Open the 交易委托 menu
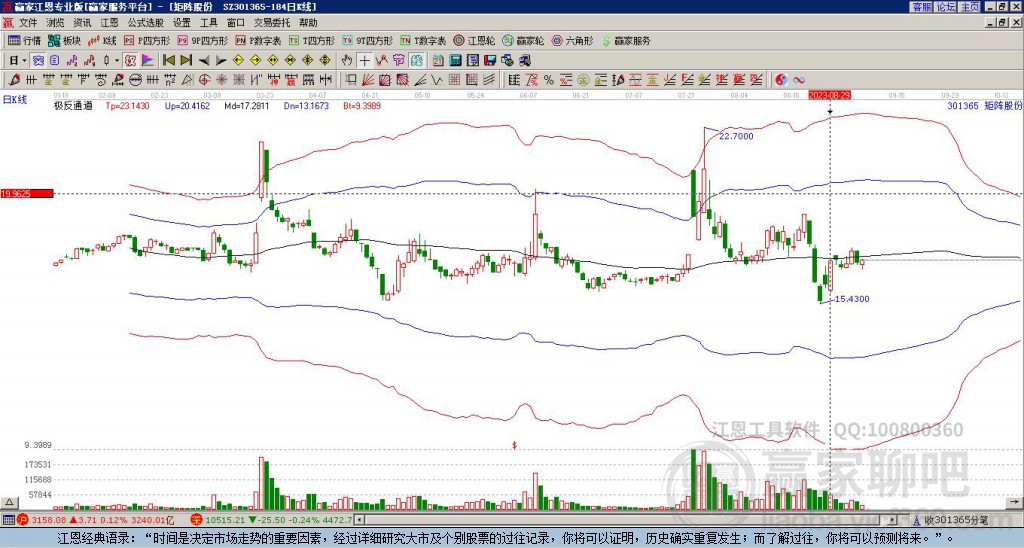The image size is (1024, 548). point(272,23)
